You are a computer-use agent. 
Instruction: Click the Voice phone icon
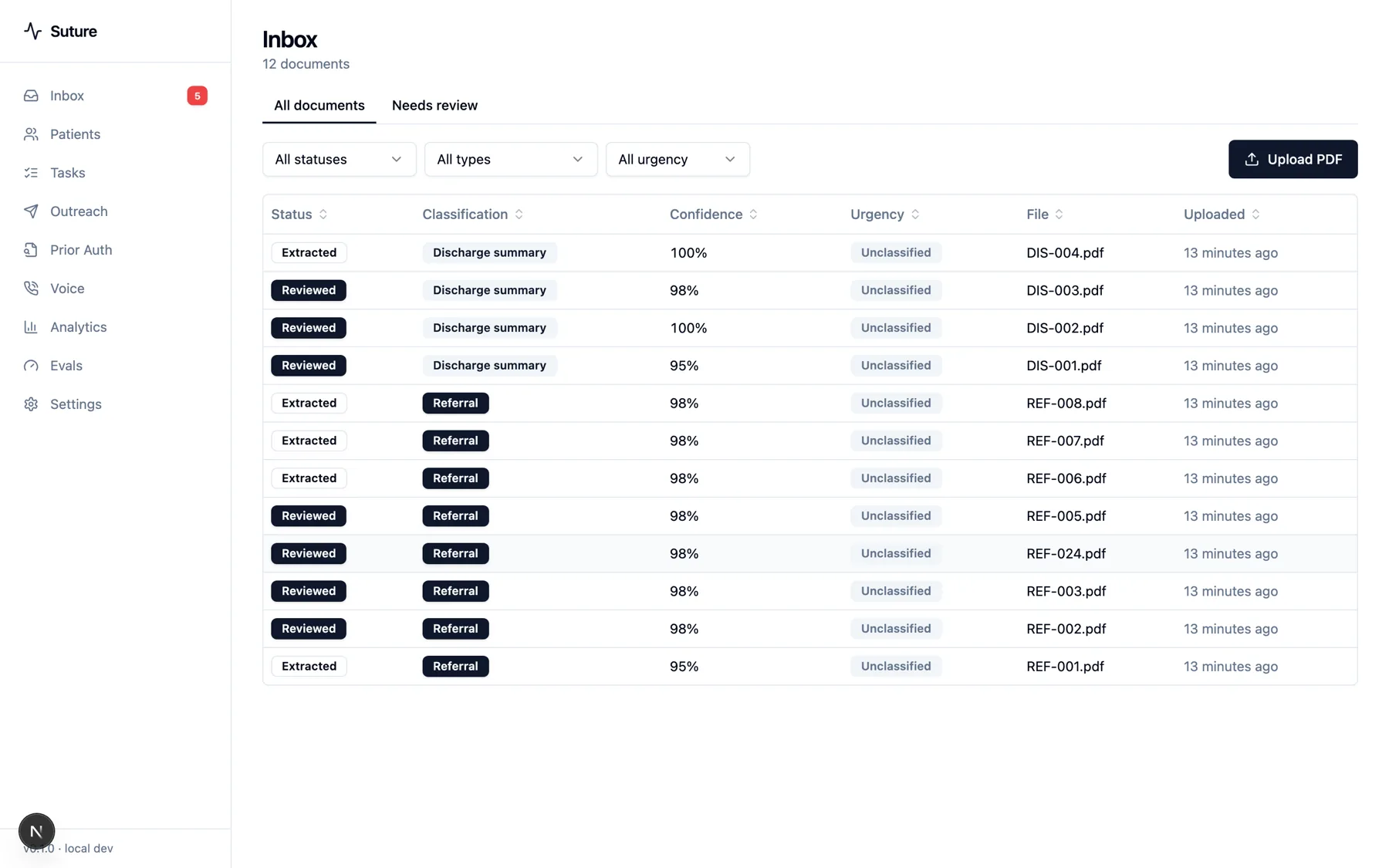coord(31,289)
